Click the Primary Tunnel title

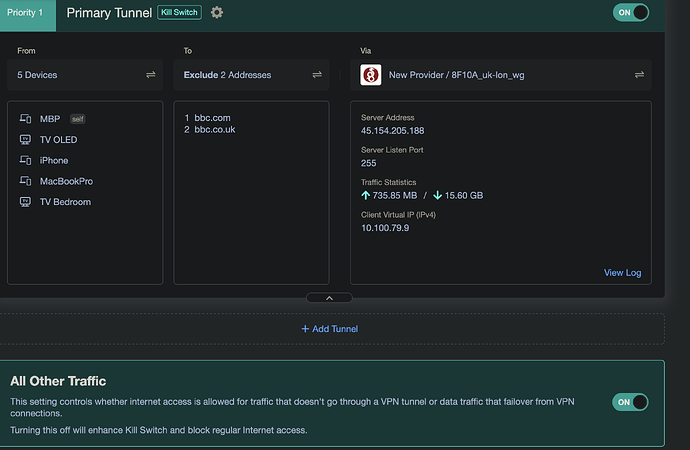(109, 13)
